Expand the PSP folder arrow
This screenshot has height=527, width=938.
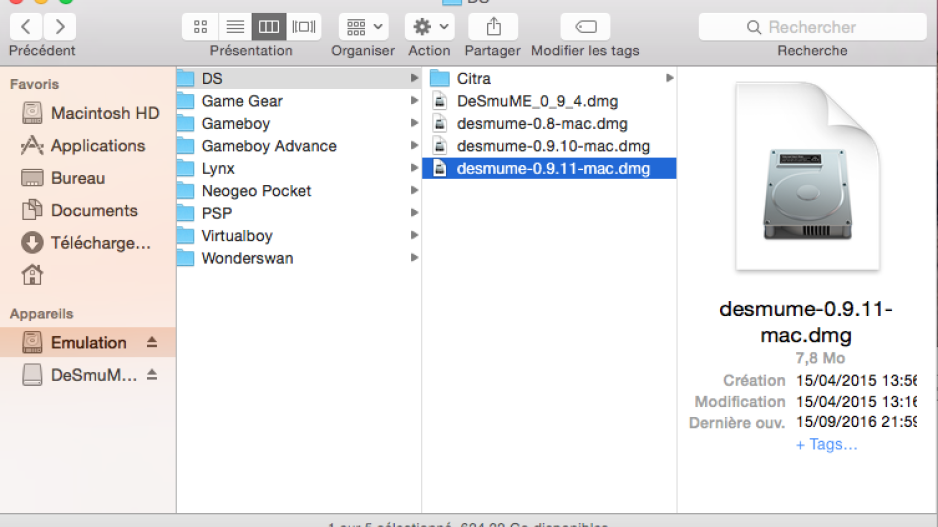click(x=414, y=212)
